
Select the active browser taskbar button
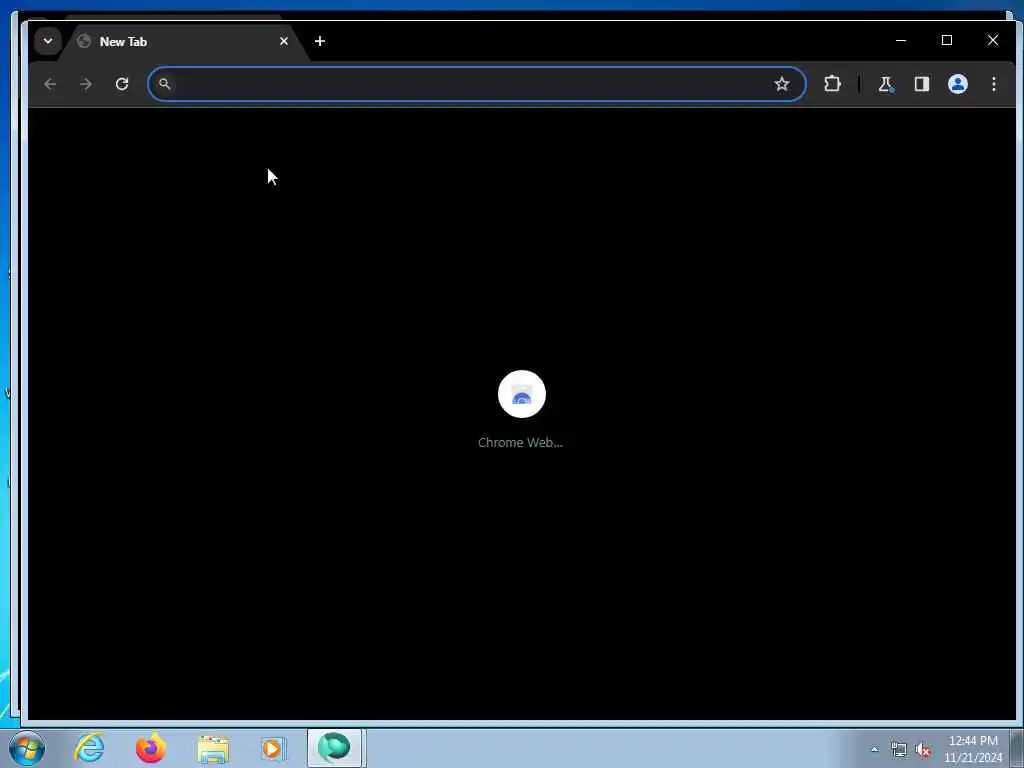coord(335,748)
